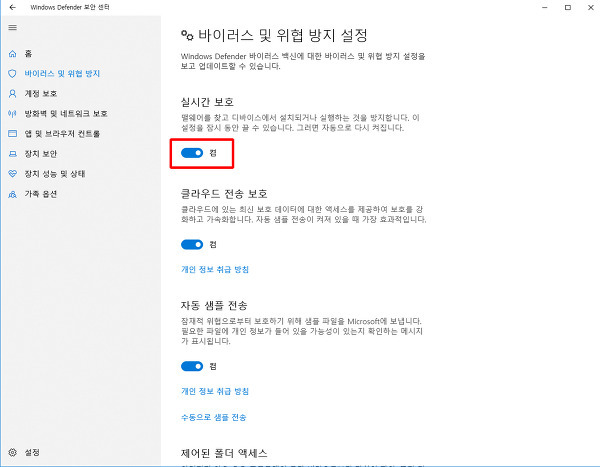The height and width of the screenshot is (467, 600).
Task: Click the 자동 샘플 전송 heading
Action: (x=214, y=305)
